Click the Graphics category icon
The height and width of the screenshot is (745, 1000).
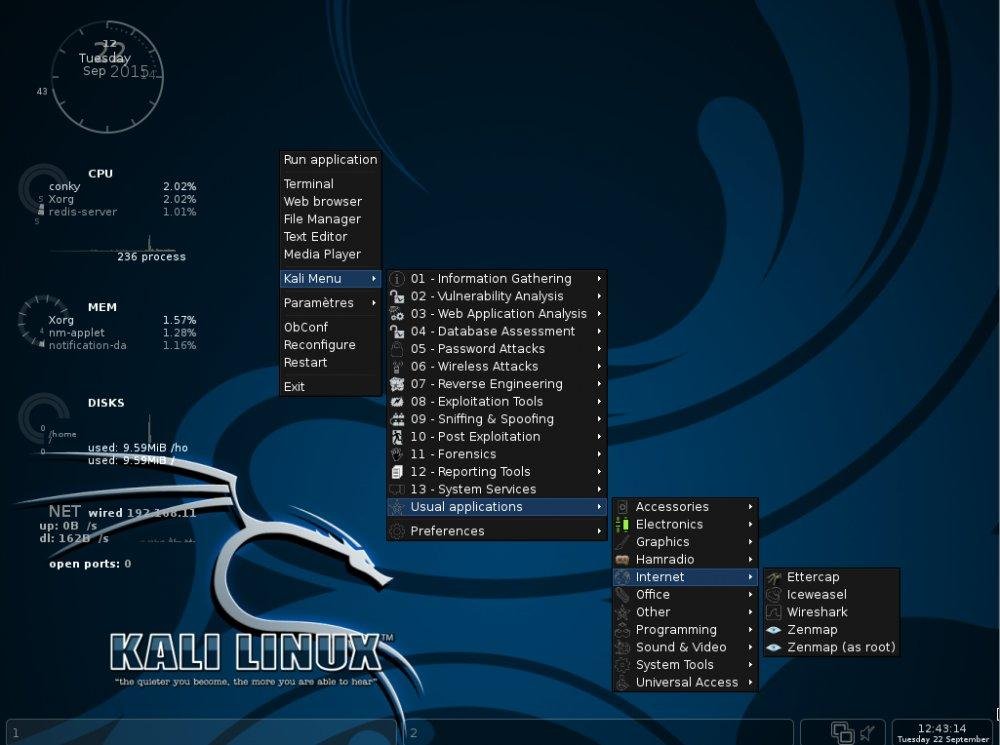(622, 542)
